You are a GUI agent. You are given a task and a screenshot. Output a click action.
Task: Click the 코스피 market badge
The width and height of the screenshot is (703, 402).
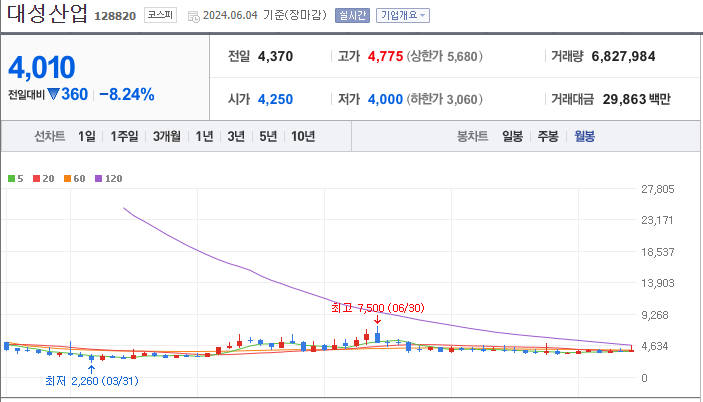tap(160, 15)
